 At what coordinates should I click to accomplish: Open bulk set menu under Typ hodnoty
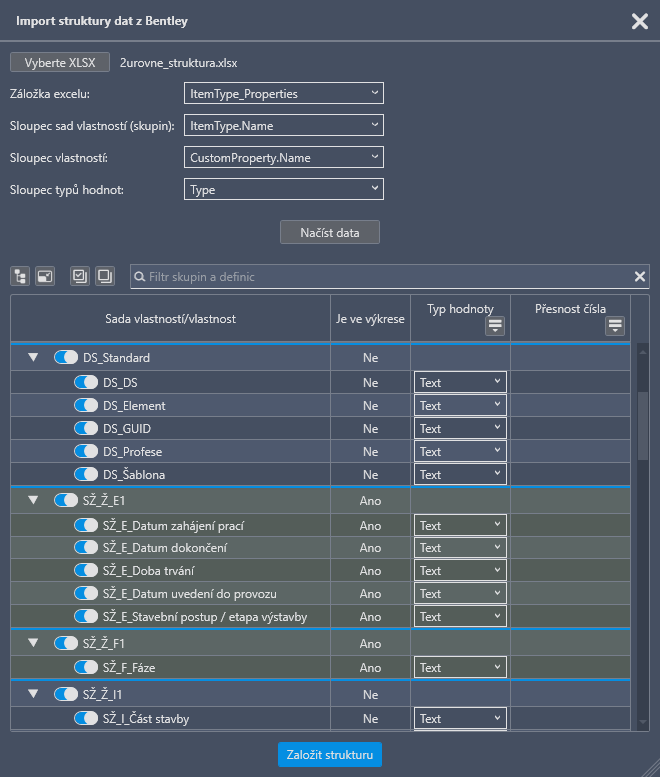[495, 326]
